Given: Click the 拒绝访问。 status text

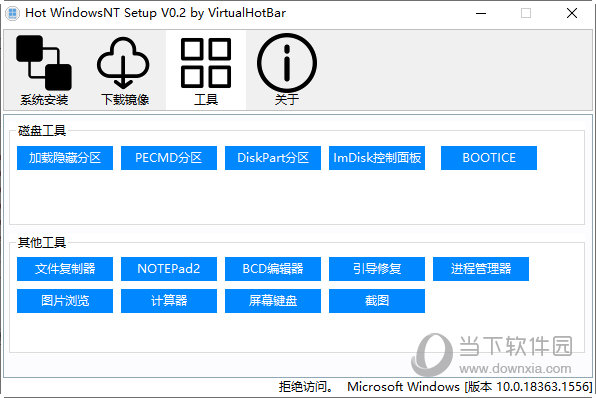Looking at the screenshot, I should 306,387.
